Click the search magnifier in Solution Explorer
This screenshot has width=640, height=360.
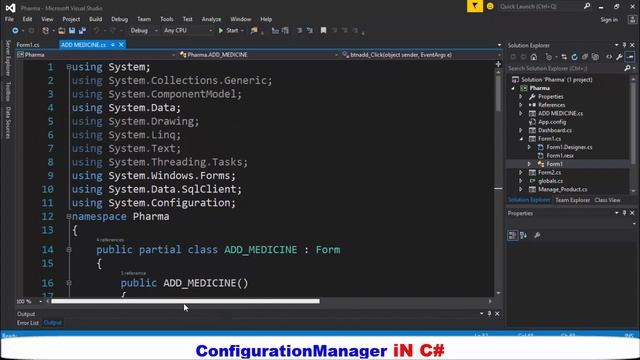[627, 68]
